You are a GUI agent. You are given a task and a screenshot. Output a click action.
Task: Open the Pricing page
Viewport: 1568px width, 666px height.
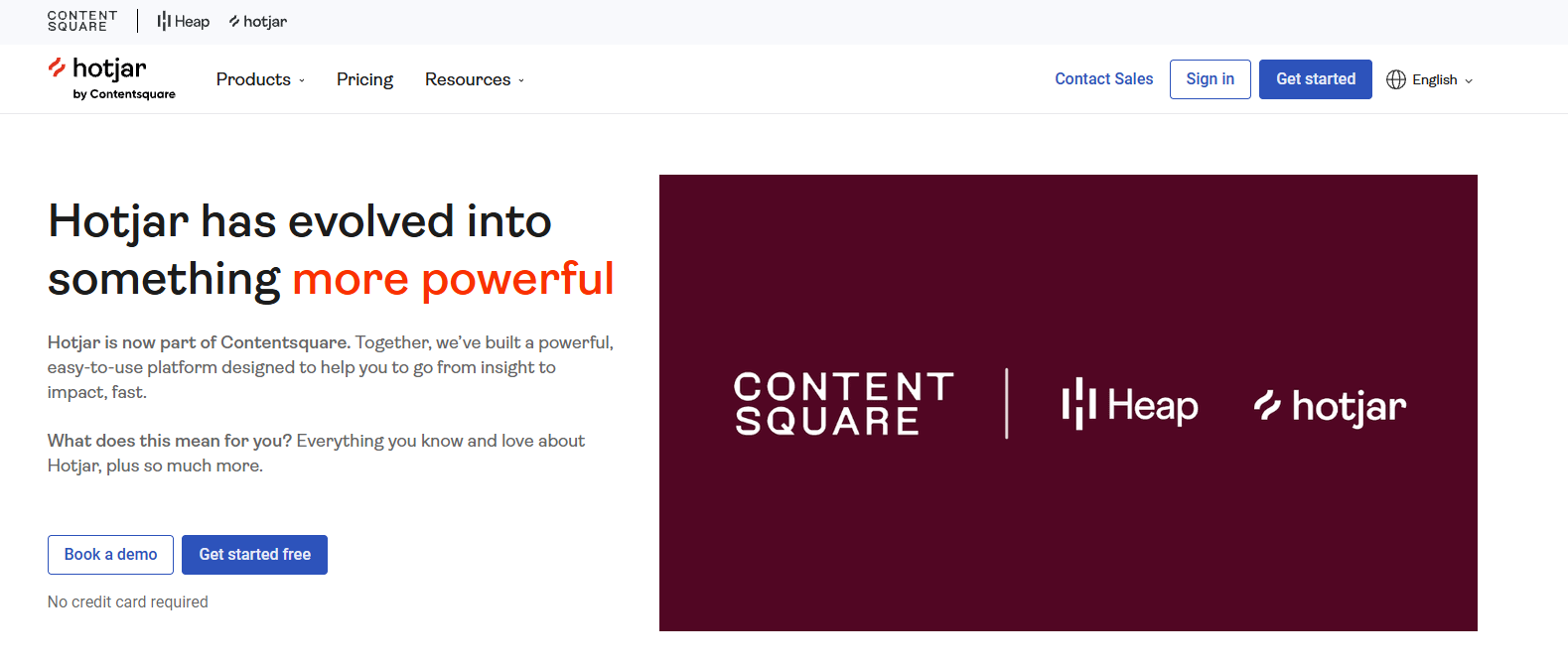pos(364,79)
